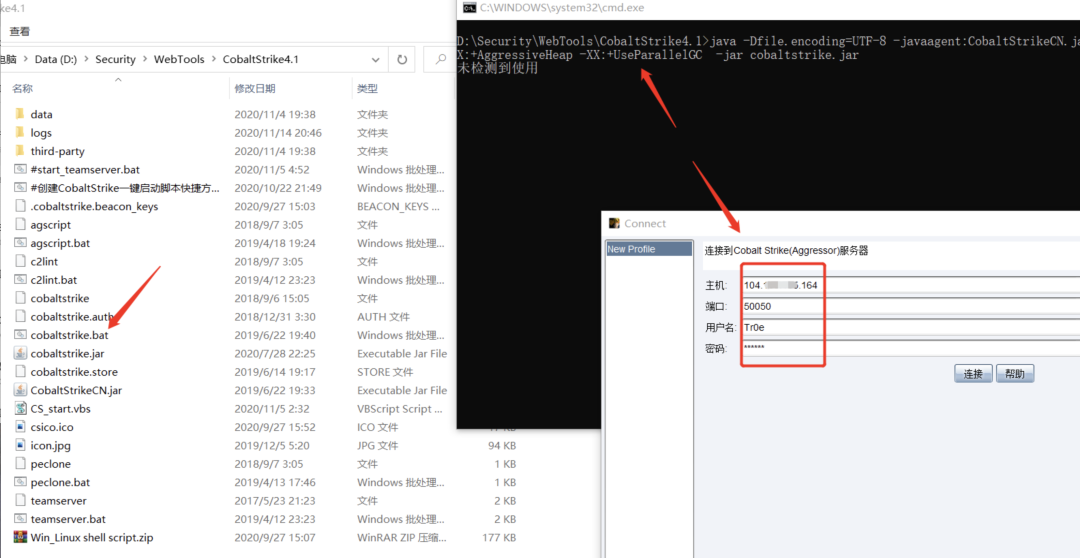Click the teamserver.bat batch file icon
The height and width of the screenshot is (558, 1080).
(20, 519)
